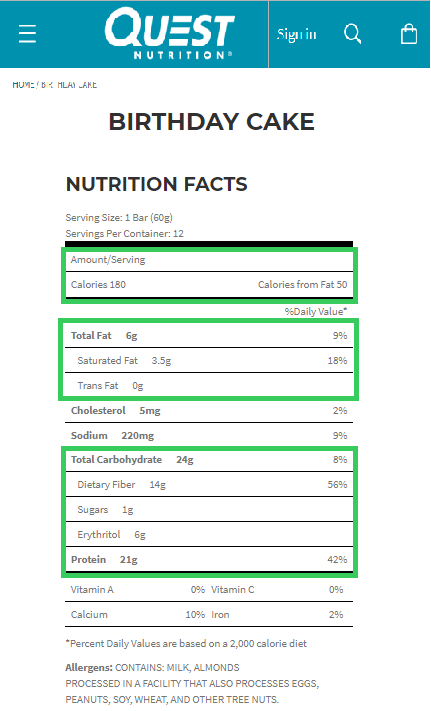This screenshot has height=711, width=431.
Task: Open the hamburger navigation menu
Action: [27, 34]
